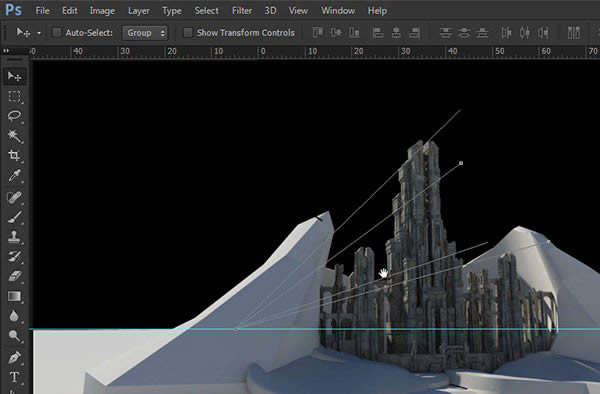Click Align Left Edges icon
Screen dimensions: 600x394
(378, 33)
